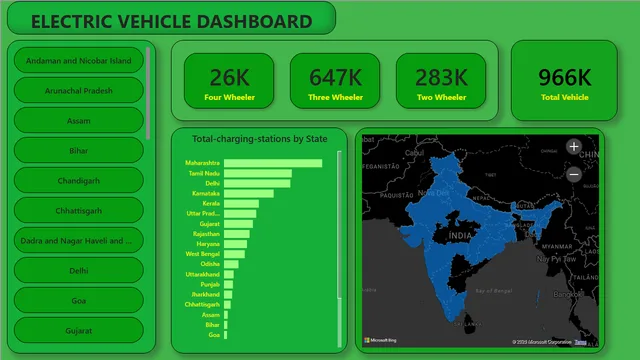Filter dashboard by Delhi slicer button

pos(79,271)
